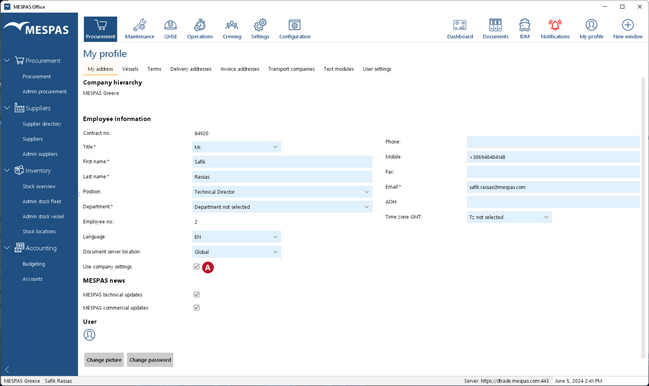Viewport: 649px width, 386px height.
Task: Open the Maintenance module
Action: click(x=139, y=29)
